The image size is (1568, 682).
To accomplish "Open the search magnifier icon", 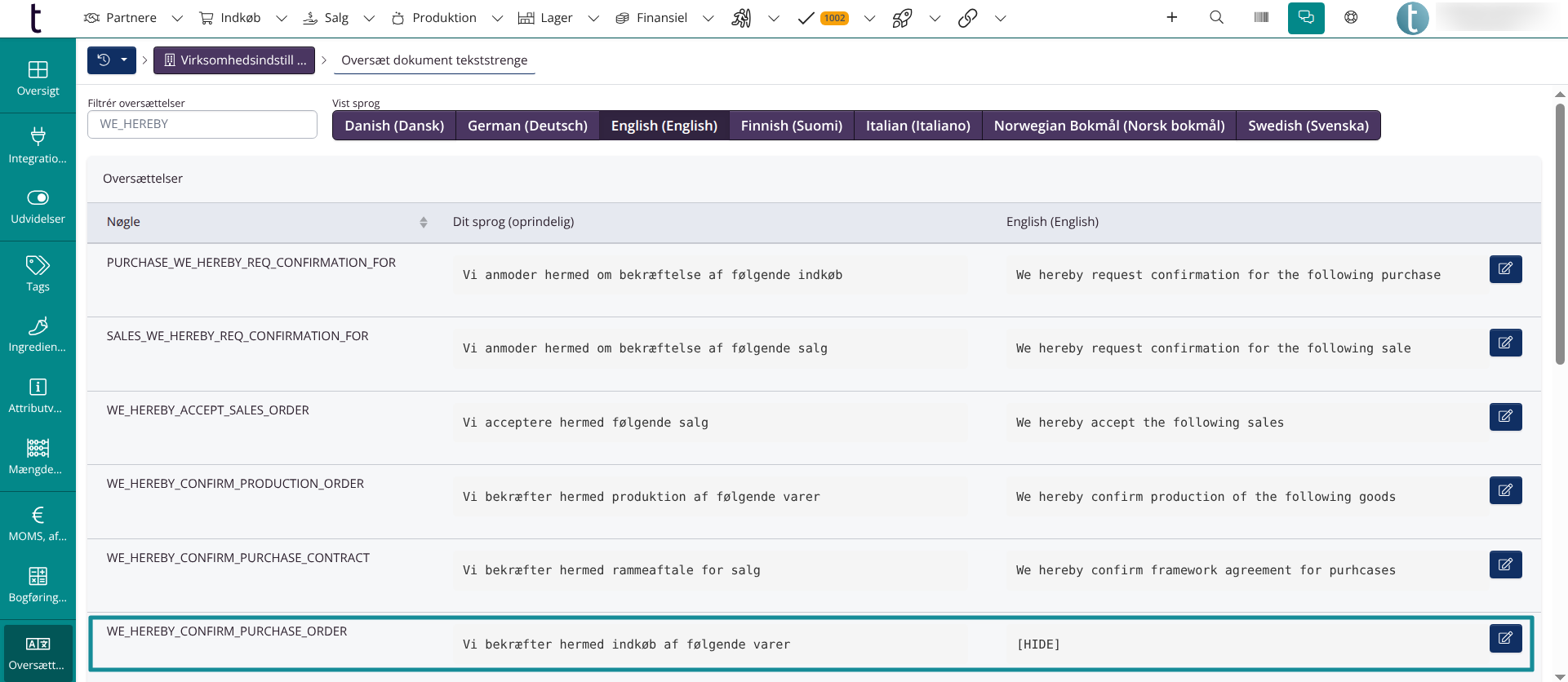I will tap(1216, 17).
